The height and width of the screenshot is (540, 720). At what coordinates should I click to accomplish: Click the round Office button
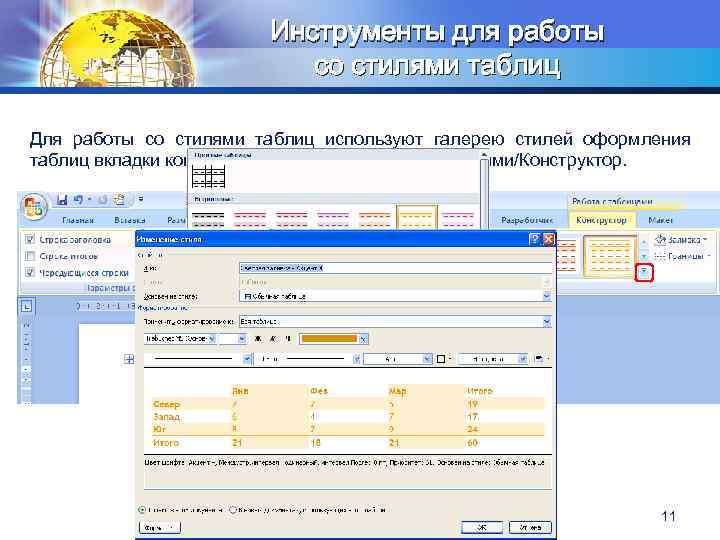(34, 207)
